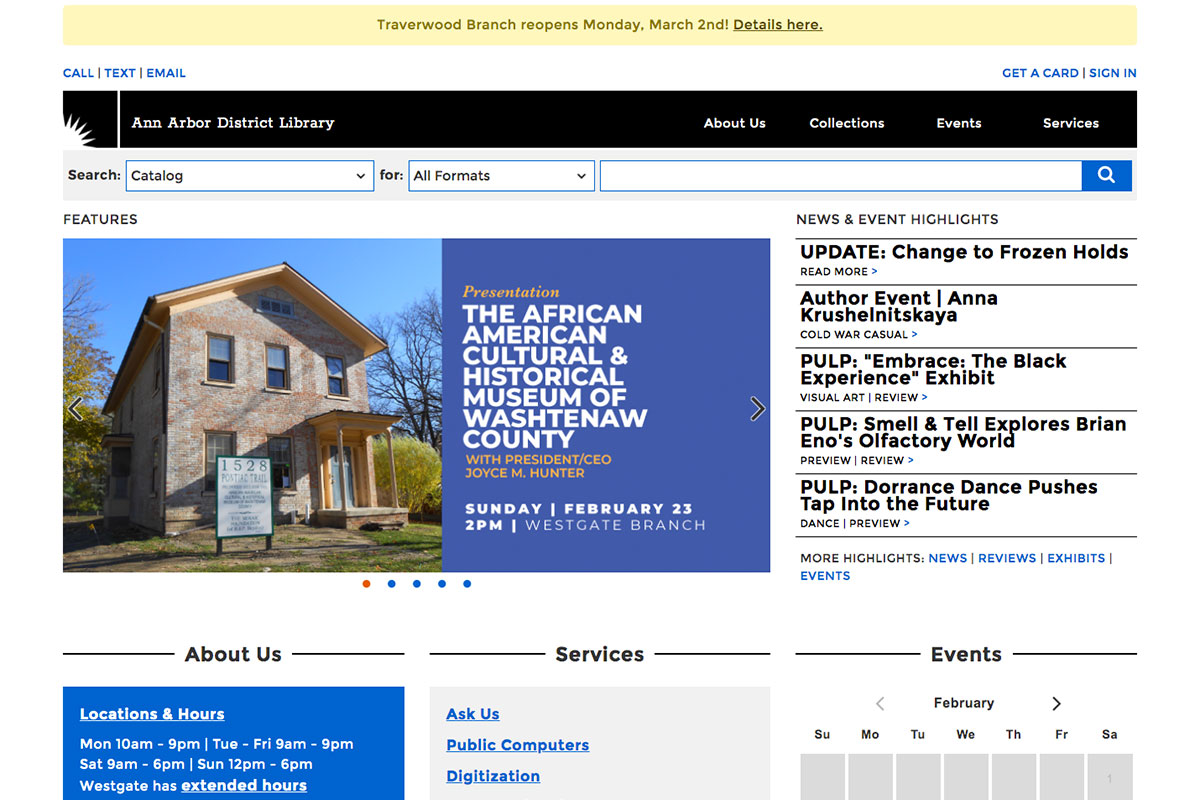Image resolution: width=1200 pixels, height=800 pixels.
Task: Open the Collections navigation menu
Action: point(846,122)
